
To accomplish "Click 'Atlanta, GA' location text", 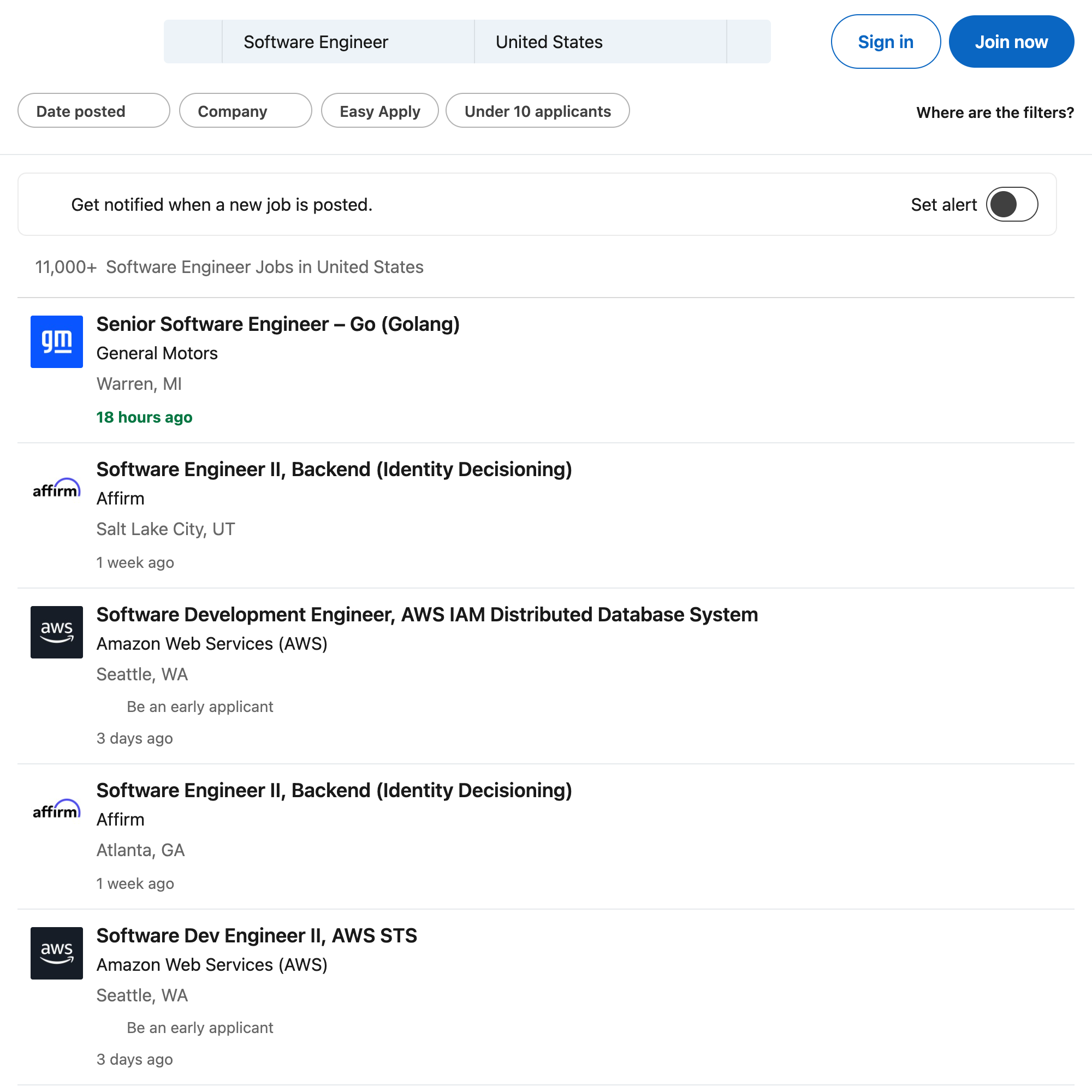I will pos(141,850).
